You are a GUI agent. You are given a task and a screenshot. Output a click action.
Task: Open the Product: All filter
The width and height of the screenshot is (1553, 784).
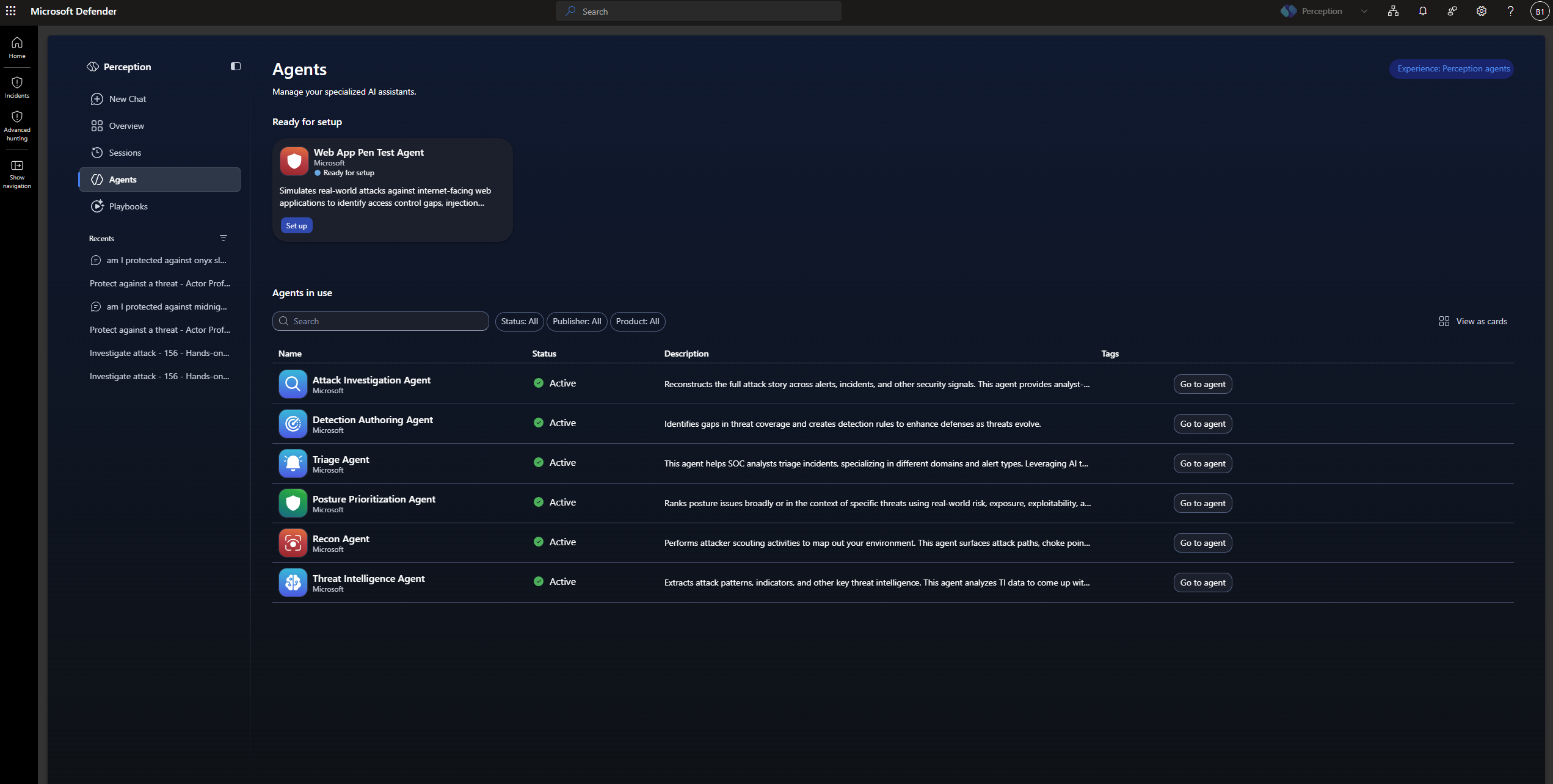[x=638, y=321]
